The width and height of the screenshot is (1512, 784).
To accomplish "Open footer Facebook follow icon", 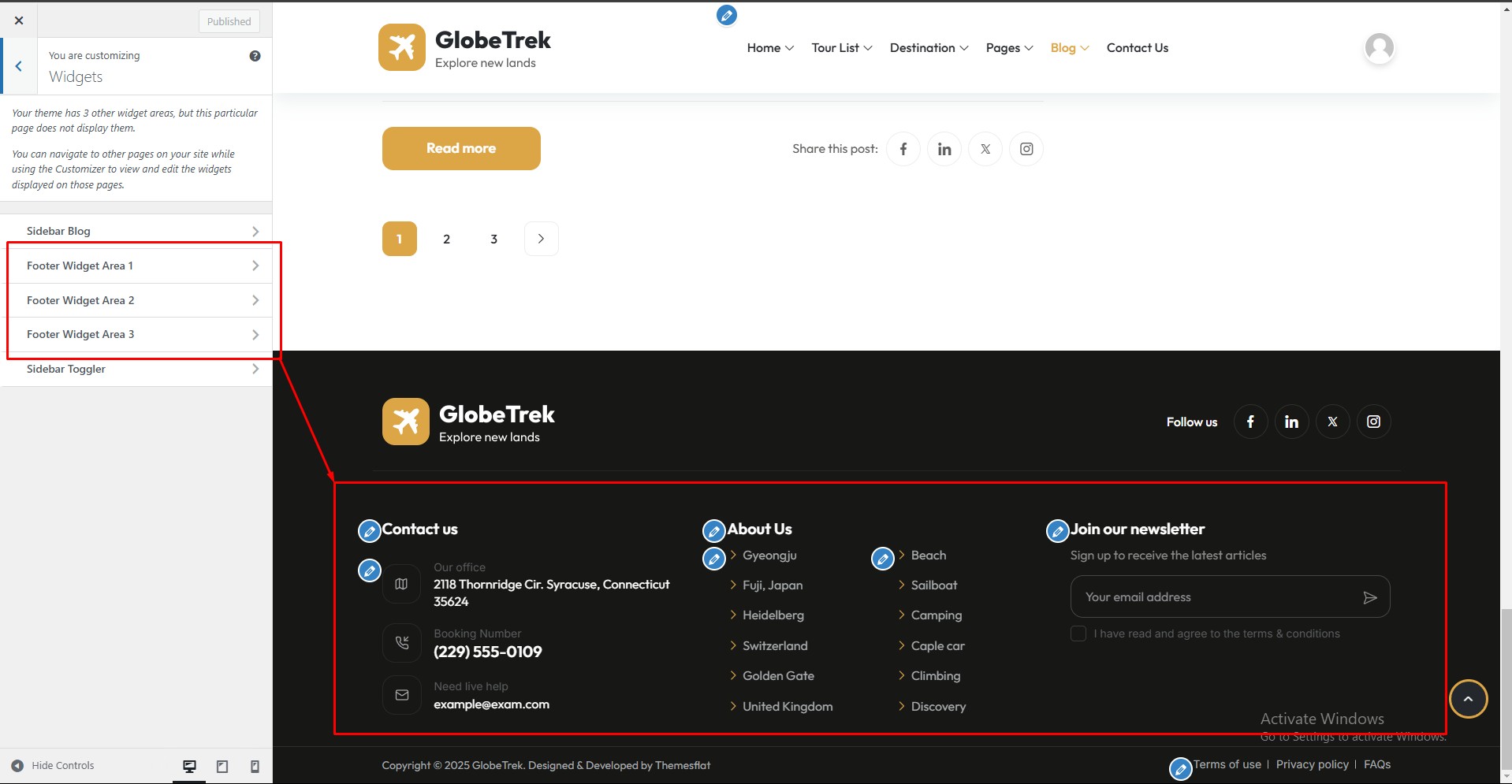I will click(x=1250, y=422).
